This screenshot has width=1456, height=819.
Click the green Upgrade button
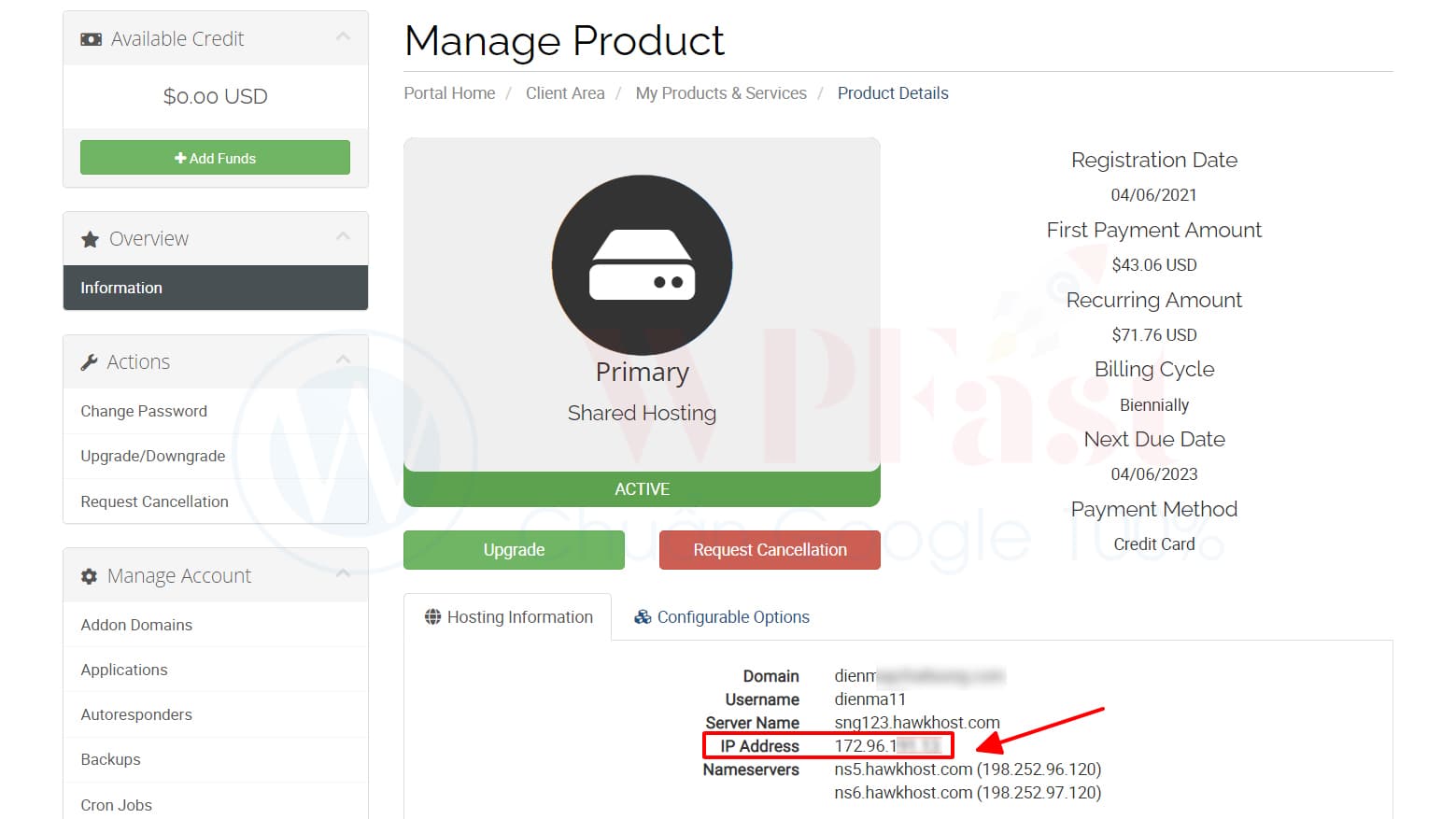(514, 550)
